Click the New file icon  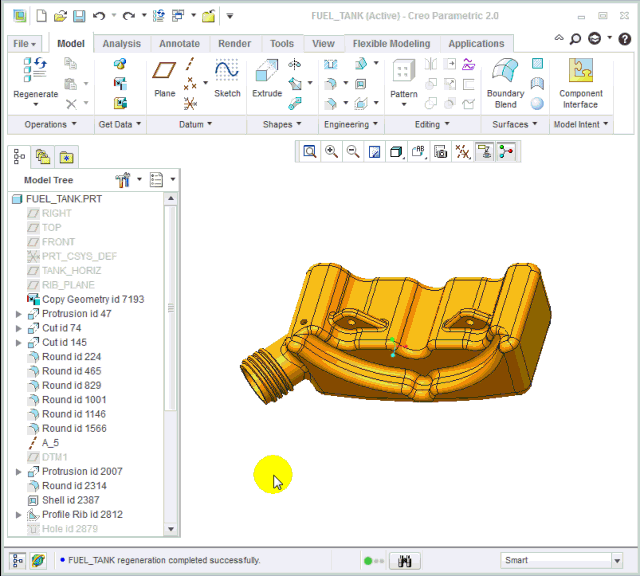(41, 16)
